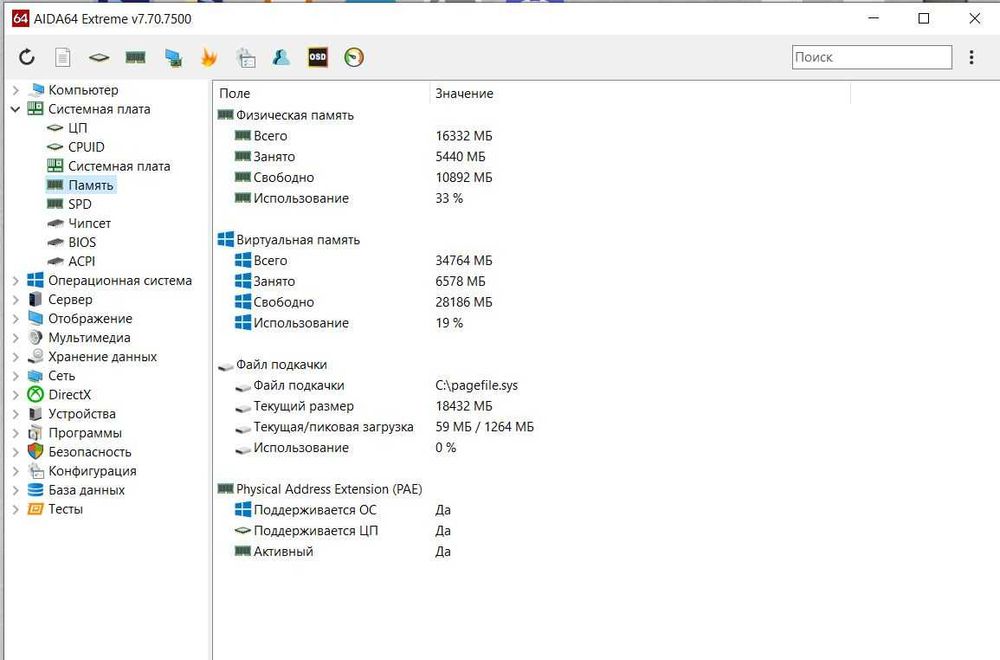Maximize the AIDA64 window

pos(923,18)
